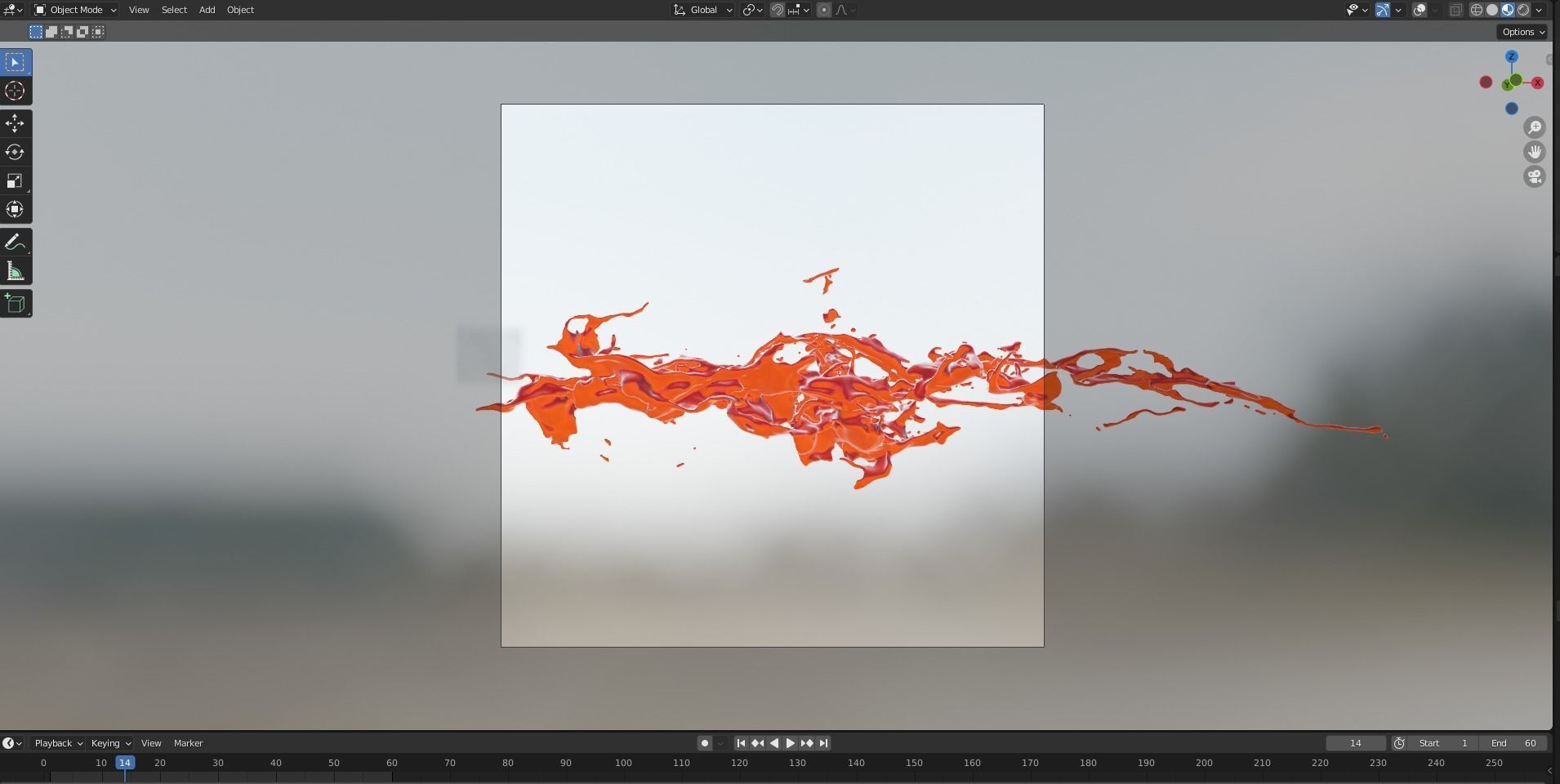
Task: Select the Add Cube tool
Action: pos(15,303)
